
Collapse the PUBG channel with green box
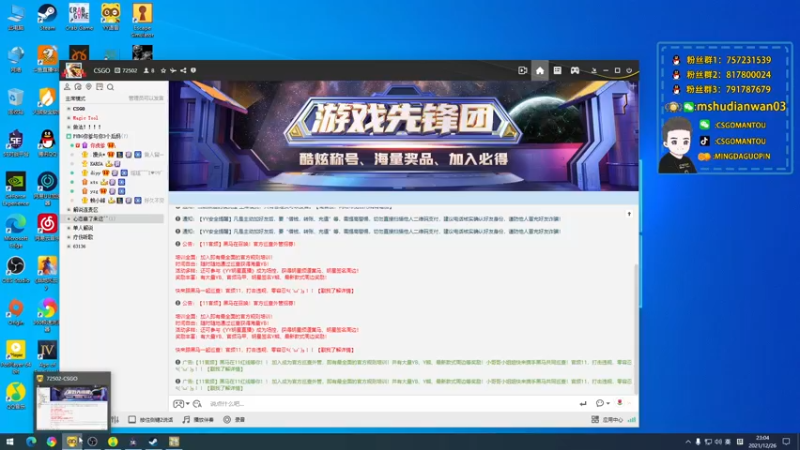click(69, 136)
